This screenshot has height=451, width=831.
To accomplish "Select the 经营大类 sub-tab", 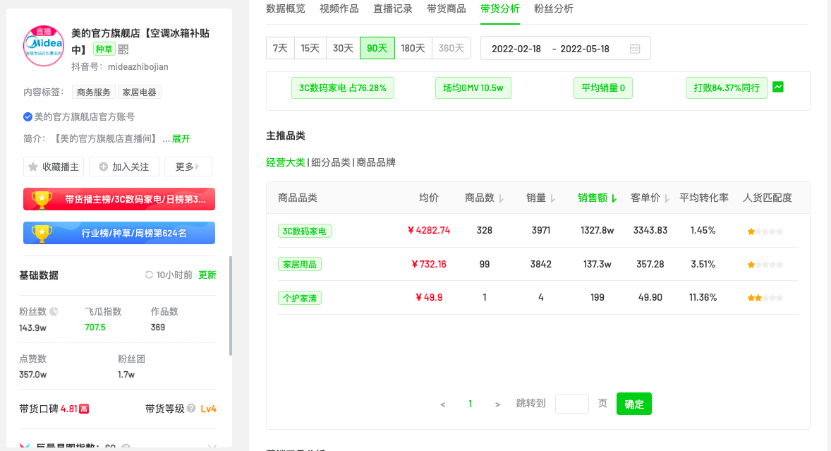I will click(x=286, y=162).
